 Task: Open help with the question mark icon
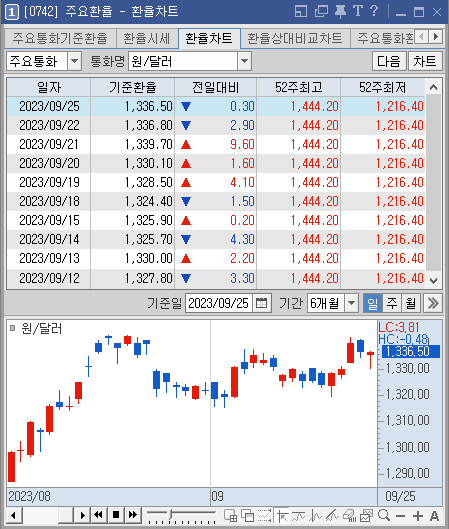tap(374, 11)
